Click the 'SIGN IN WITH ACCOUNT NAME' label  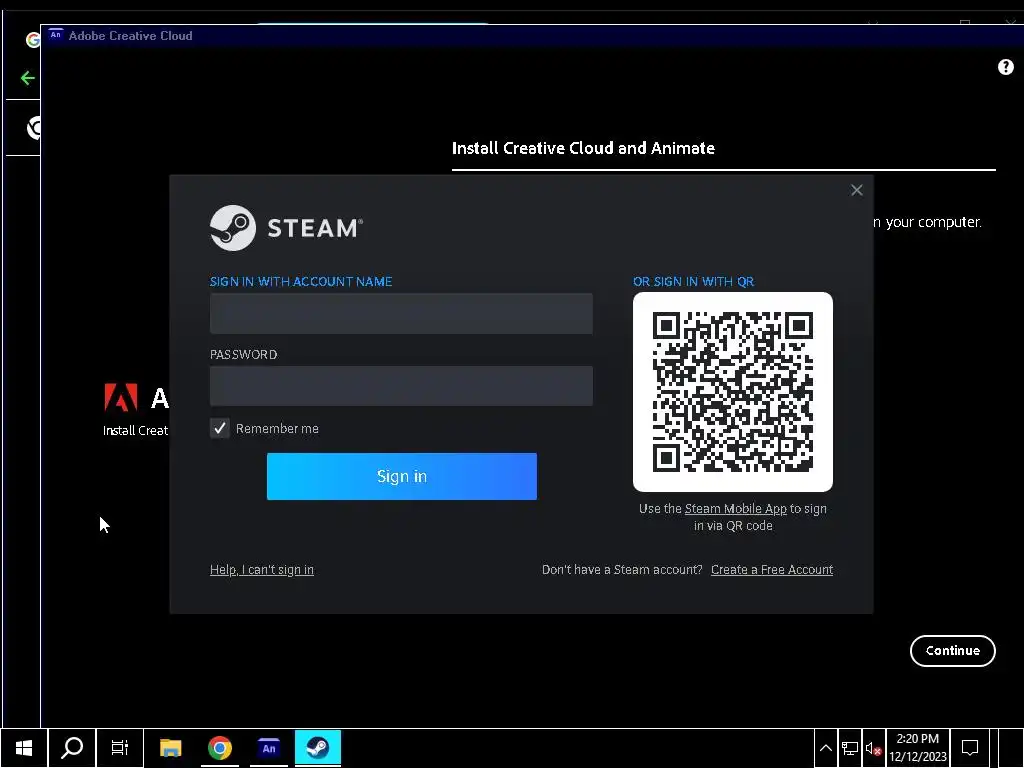pos(301,281)
